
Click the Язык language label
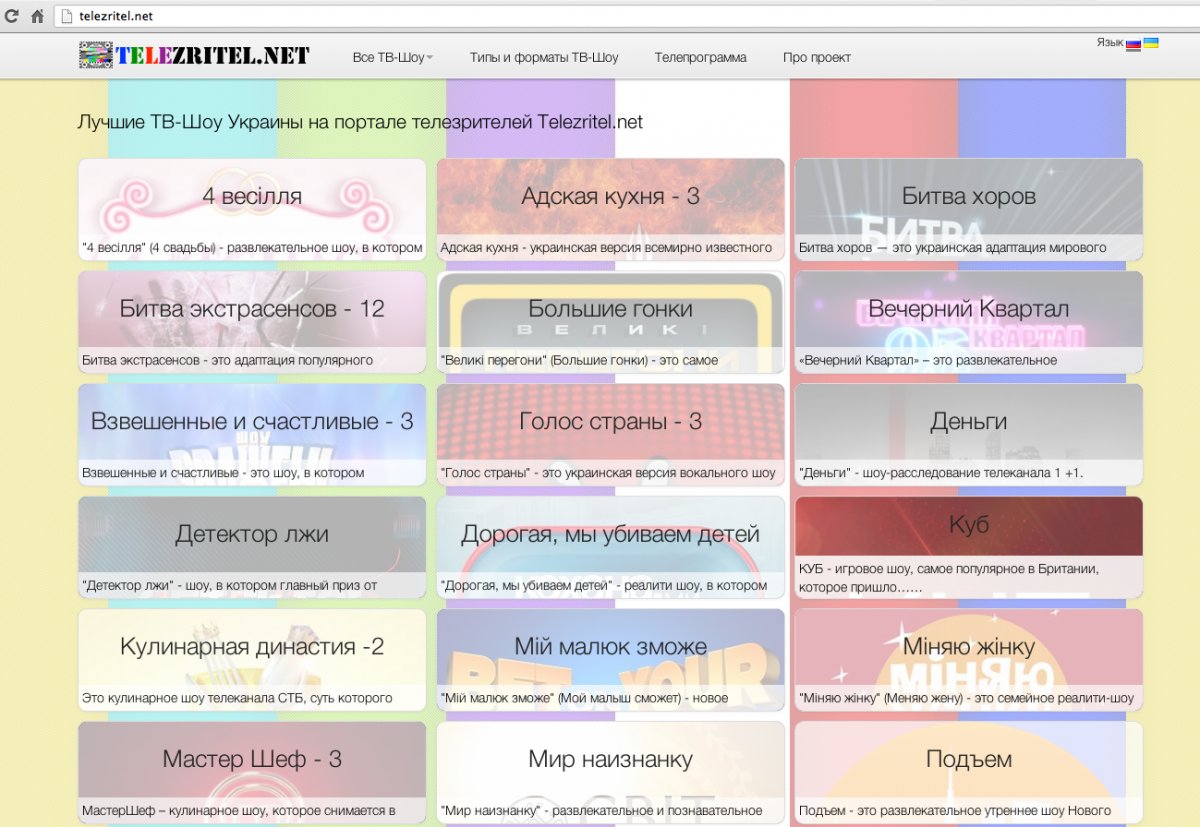(x=1109, y=43)
